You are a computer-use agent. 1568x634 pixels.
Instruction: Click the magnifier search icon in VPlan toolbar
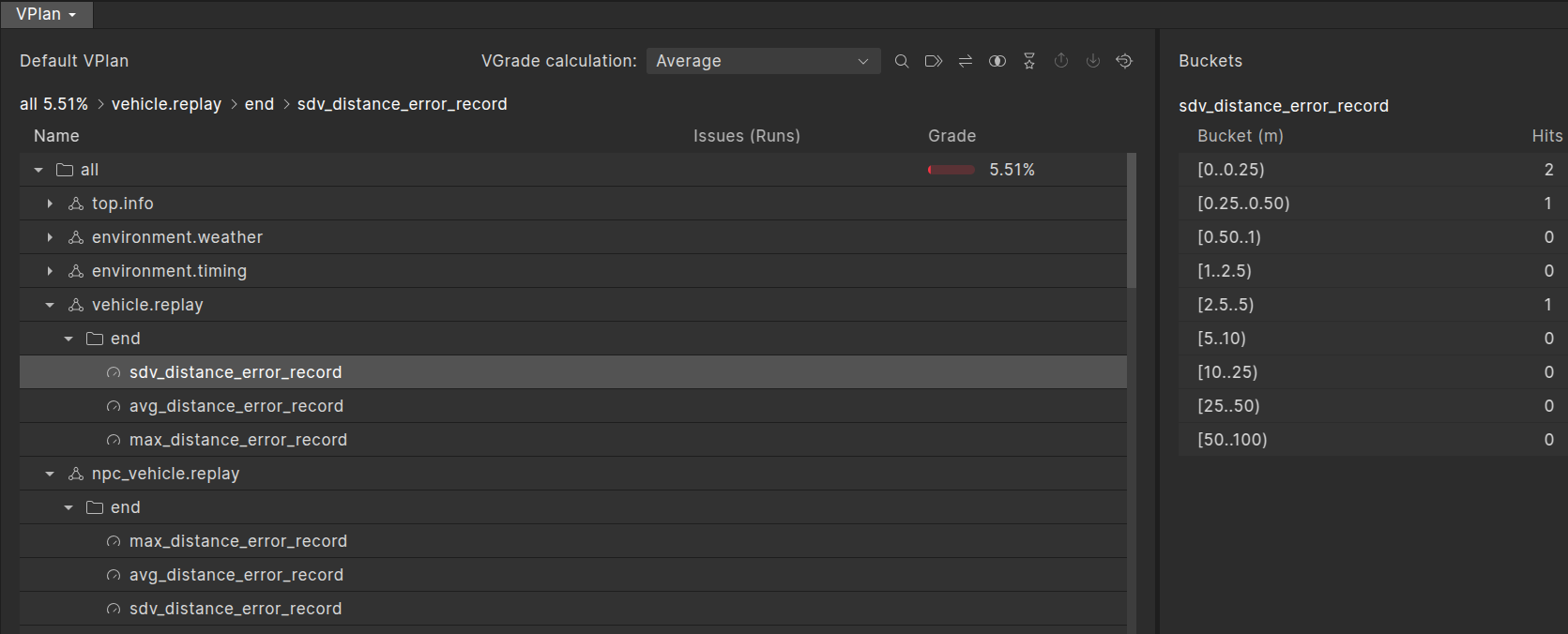(902, 61)
